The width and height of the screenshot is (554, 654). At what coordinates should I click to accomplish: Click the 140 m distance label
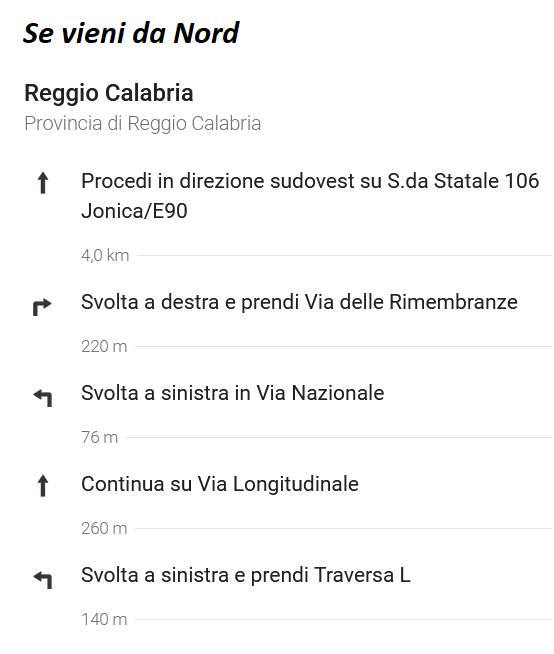coord(104,619)
